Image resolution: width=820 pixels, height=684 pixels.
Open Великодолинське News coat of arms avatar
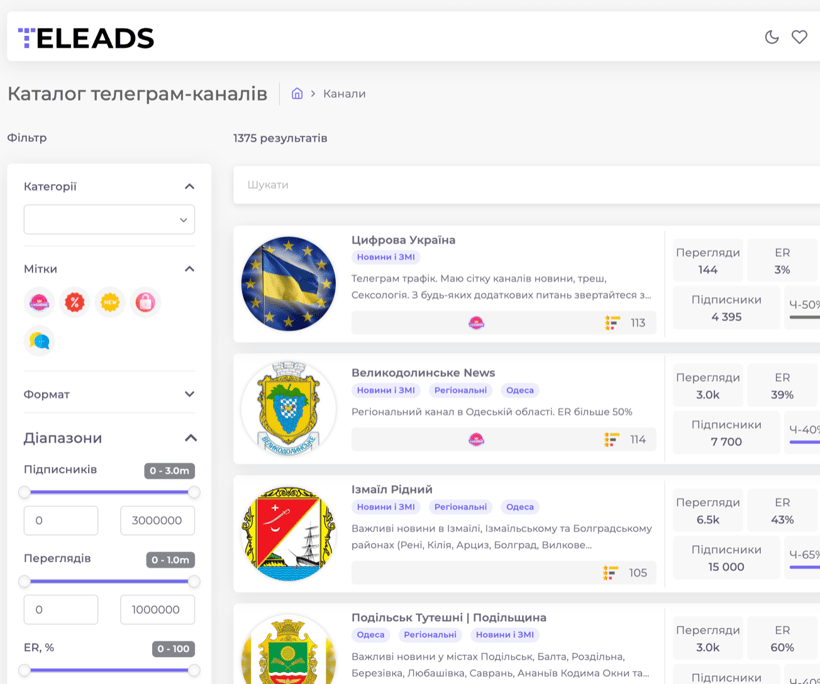(x=288, y=409)
